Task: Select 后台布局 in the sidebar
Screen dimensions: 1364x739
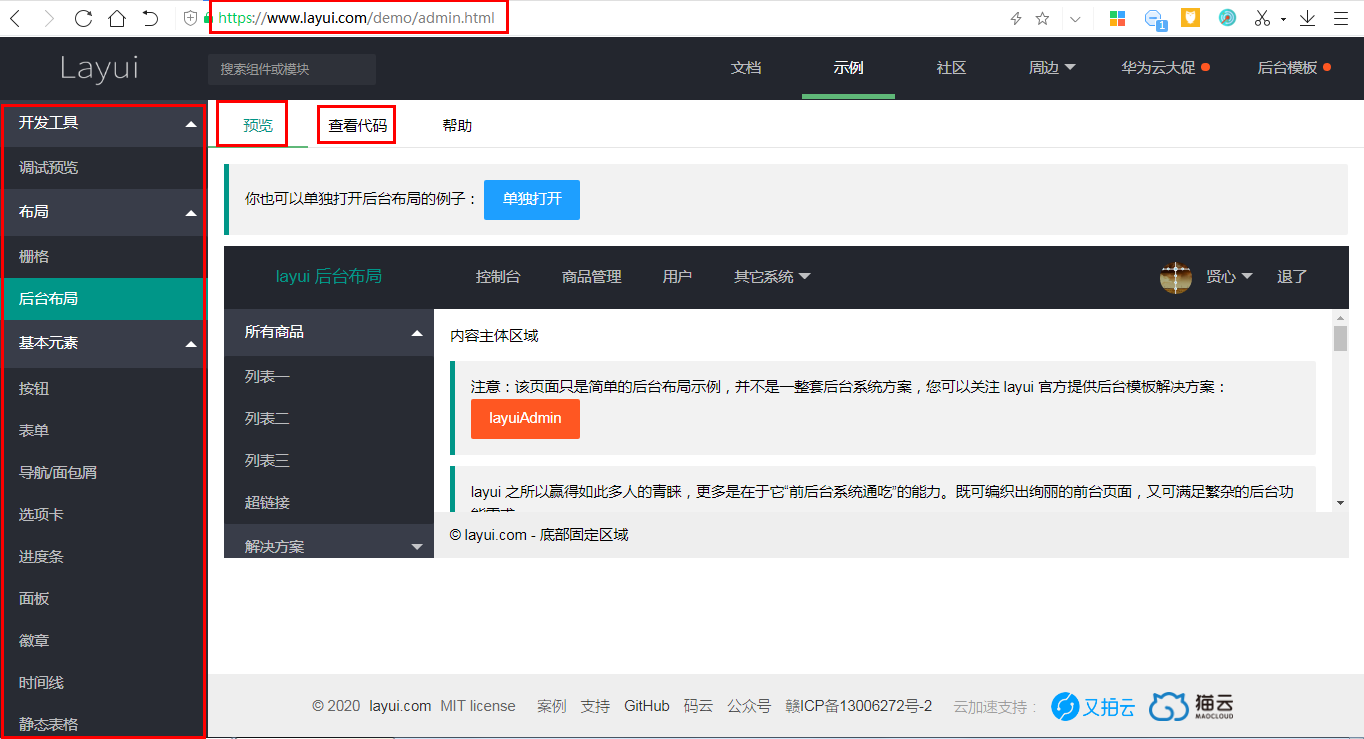Action: click(x=104, y=299)
